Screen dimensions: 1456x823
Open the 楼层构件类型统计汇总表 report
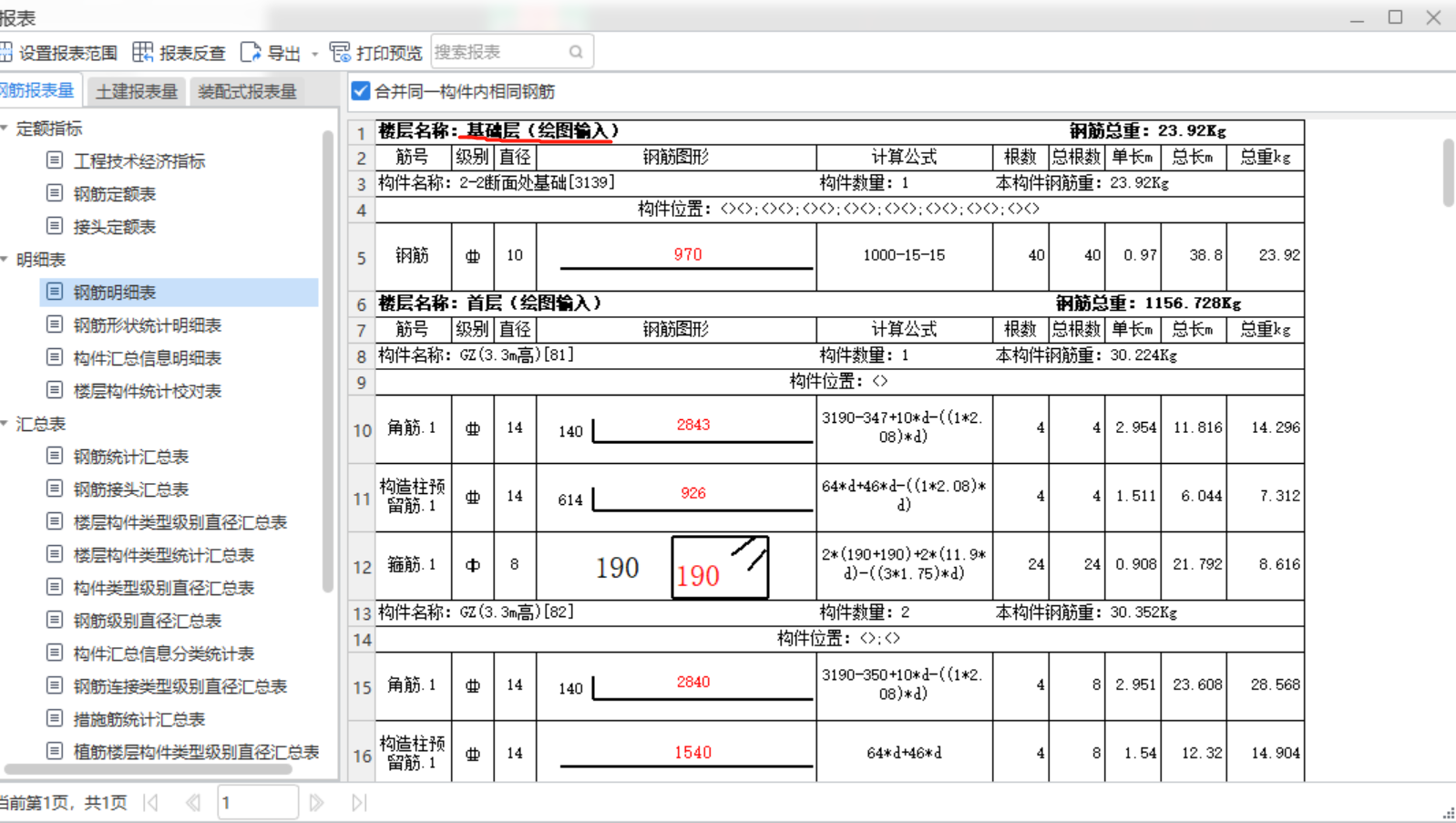tap(164, 555)
